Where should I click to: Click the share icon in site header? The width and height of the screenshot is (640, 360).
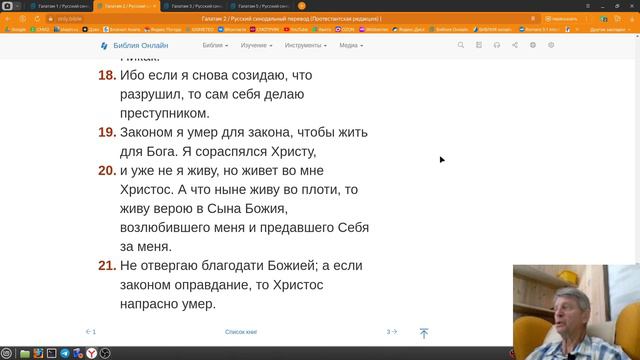(x=515, y=45)
